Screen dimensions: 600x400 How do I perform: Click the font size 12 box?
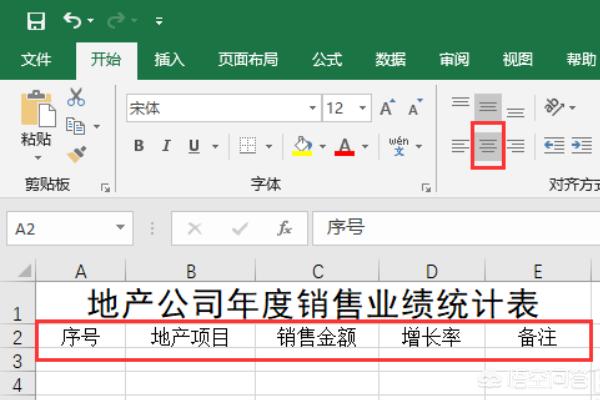[x=340, y=108]
